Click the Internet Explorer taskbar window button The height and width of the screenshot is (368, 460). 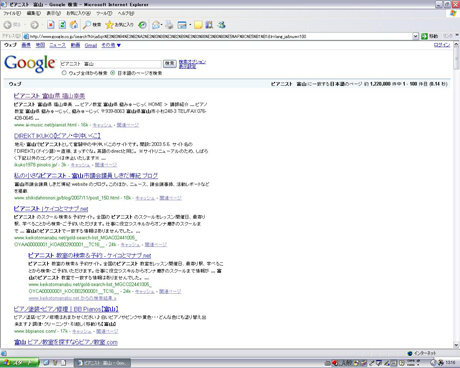(102, 363)
